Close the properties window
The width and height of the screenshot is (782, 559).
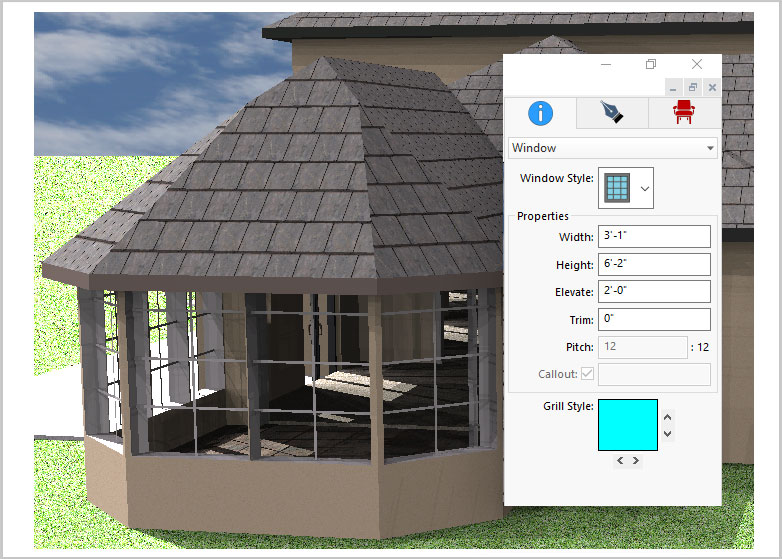(697, 64)
